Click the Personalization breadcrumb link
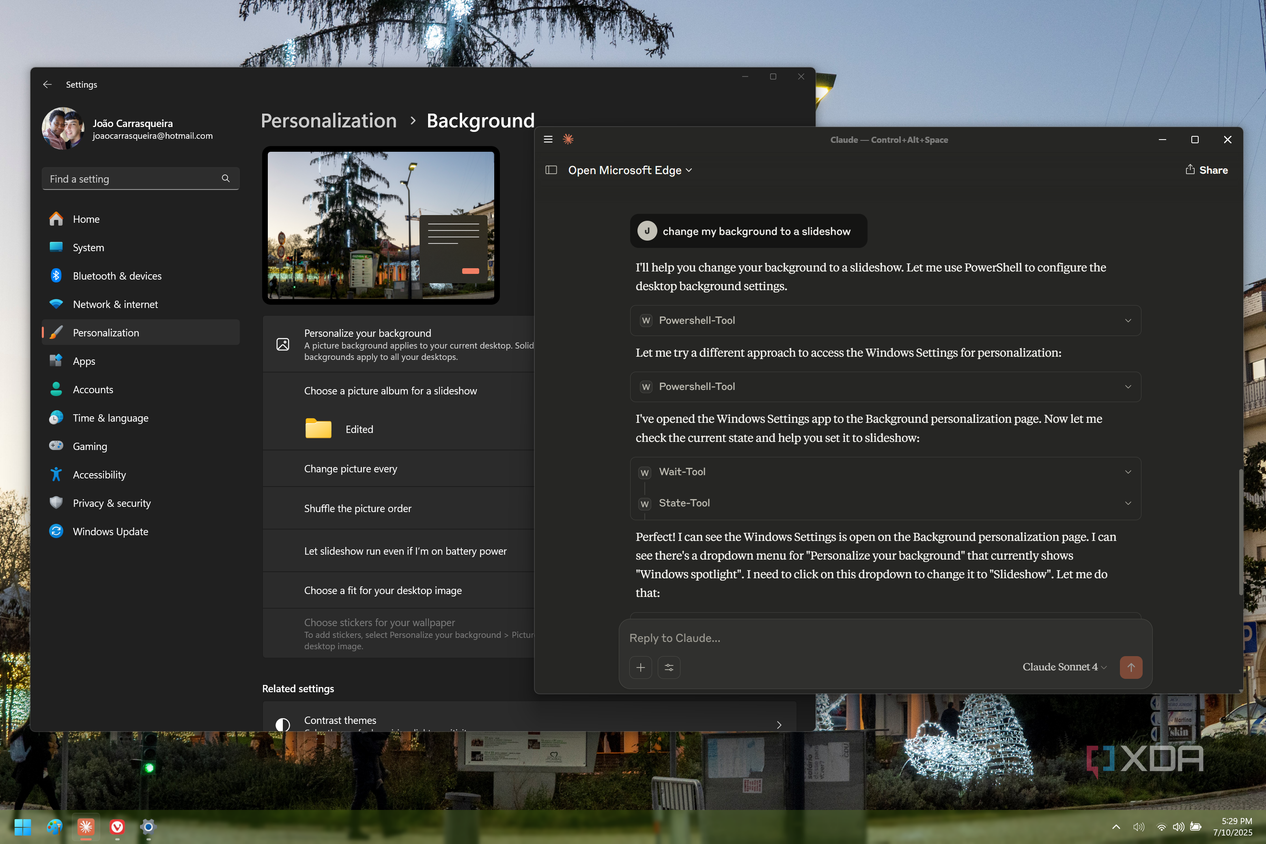Viewport: 1266px width, 844px height. click(x=328, y=121)
